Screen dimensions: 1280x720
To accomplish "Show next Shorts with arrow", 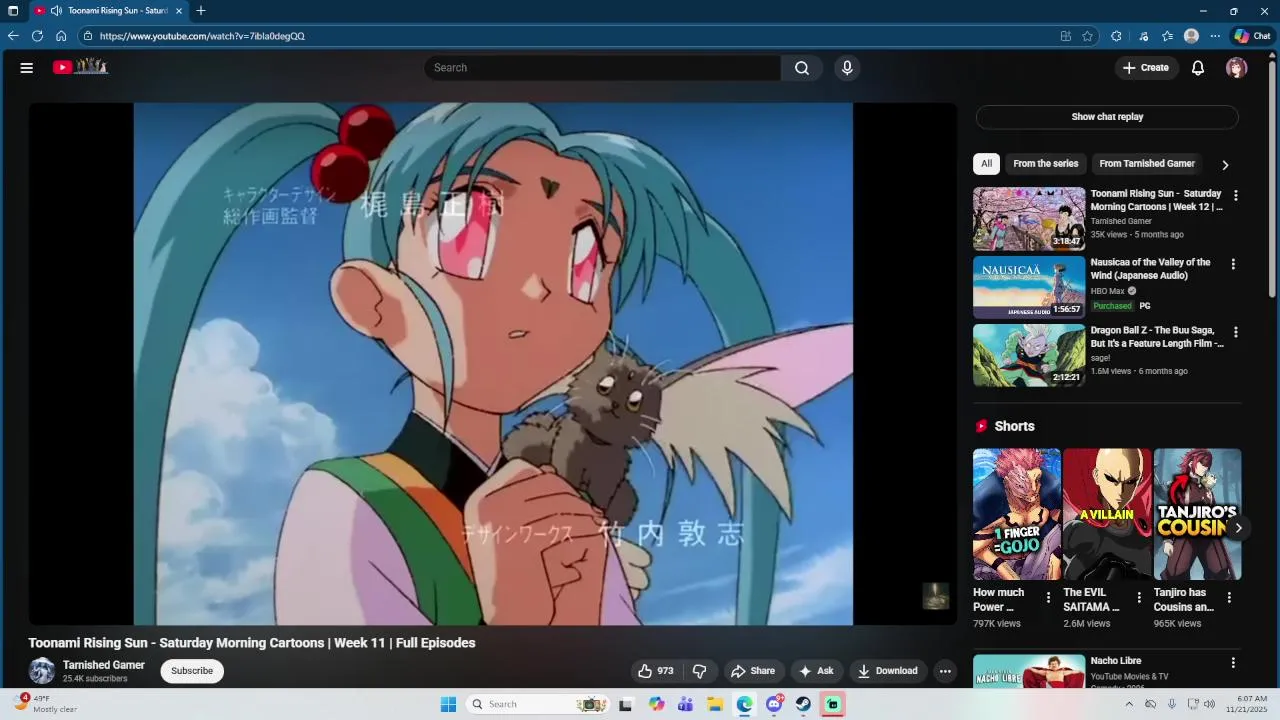I will (1238, 528).
